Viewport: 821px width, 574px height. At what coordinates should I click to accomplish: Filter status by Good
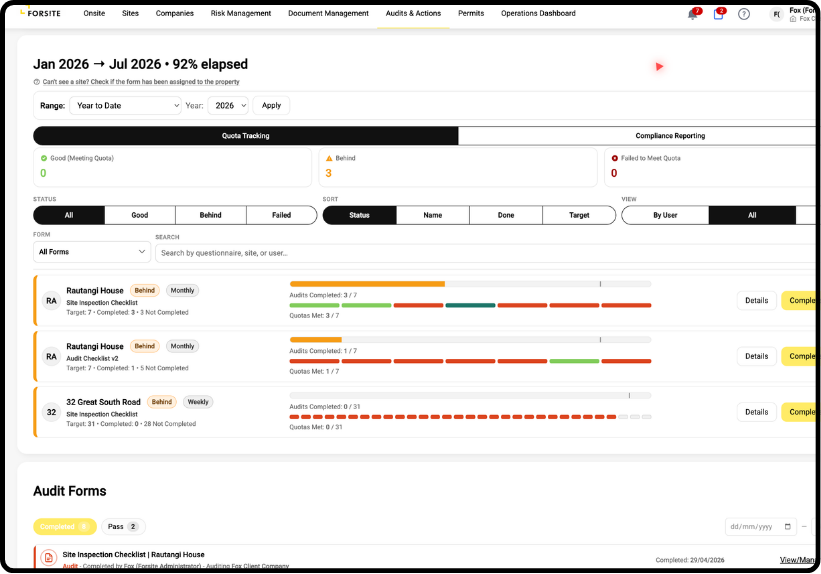point(140,215)
